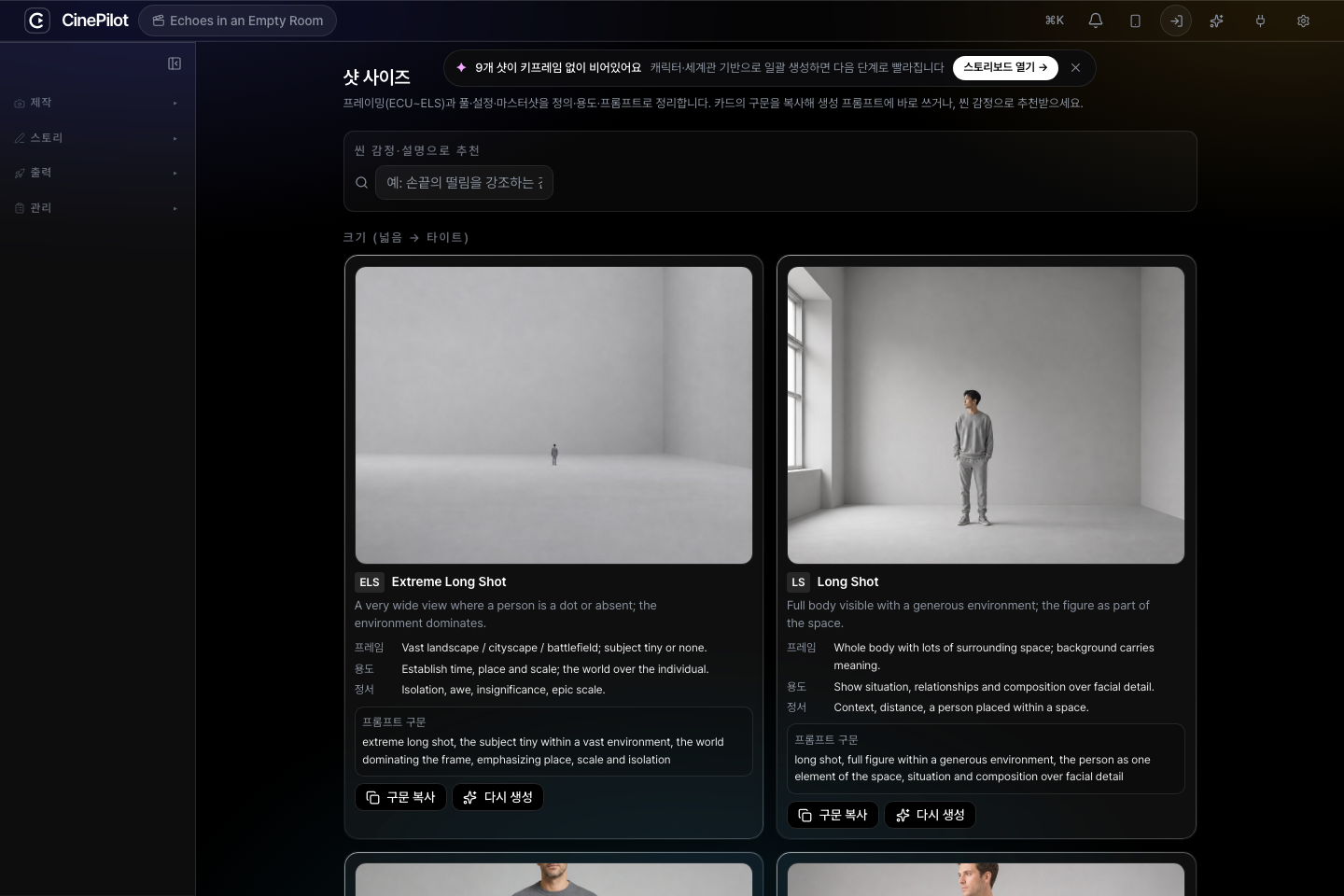Click the emotion search input field
The image size is (1344, 896).
(x=464, y=183)
